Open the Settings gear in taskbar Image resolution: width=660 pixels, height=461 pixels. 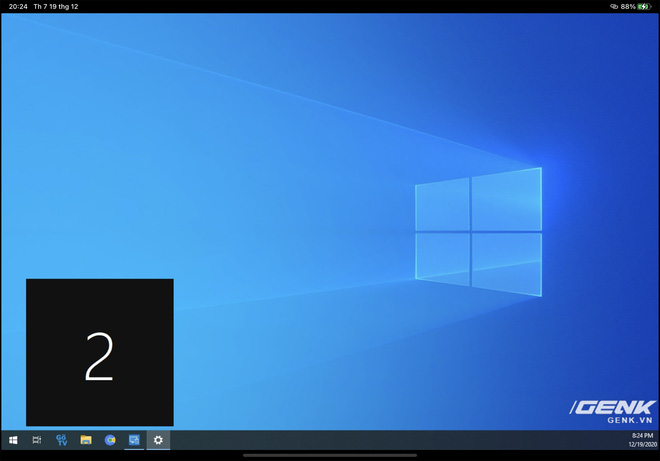point(158,440)
